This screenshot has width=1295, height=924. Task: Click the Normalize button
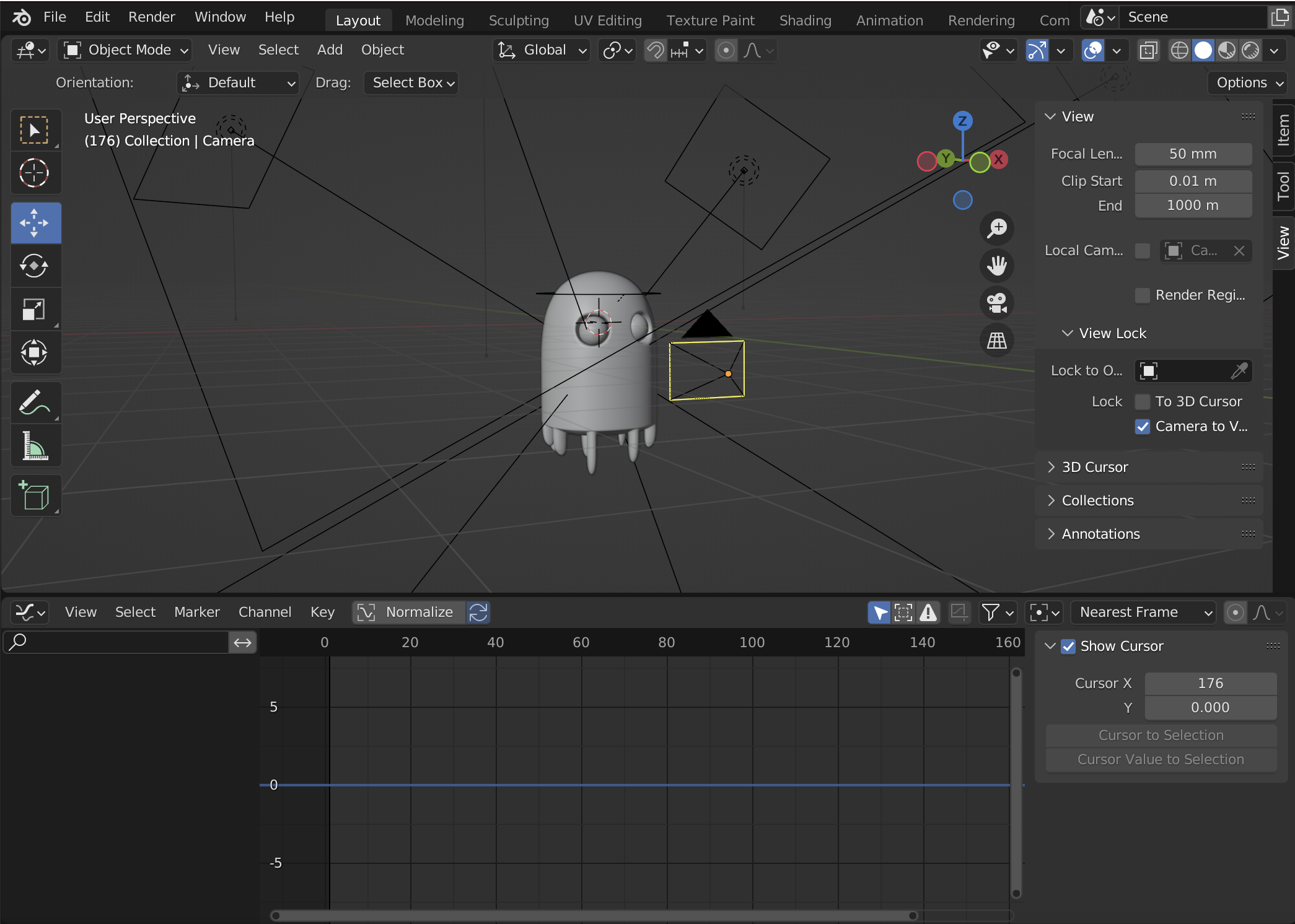[x=409, y=612]
